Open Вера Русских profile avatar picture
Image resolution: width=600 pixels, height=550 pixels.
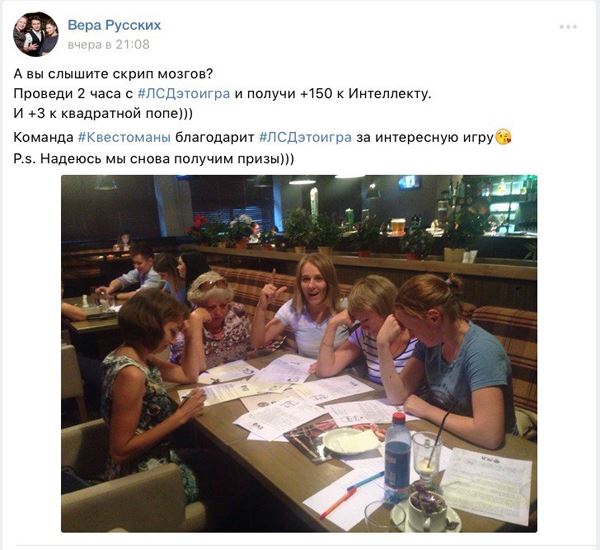[x=36, y=34]
